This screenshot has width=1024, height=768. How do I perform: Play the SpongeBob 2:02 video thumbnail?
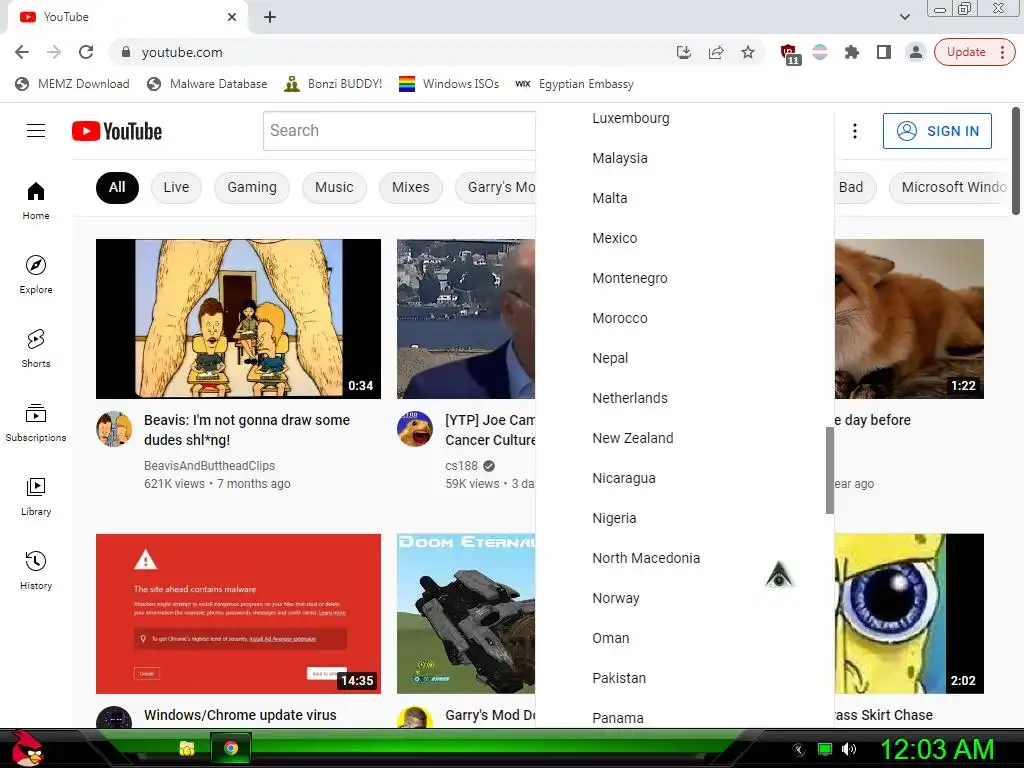[x=909, y=614]
